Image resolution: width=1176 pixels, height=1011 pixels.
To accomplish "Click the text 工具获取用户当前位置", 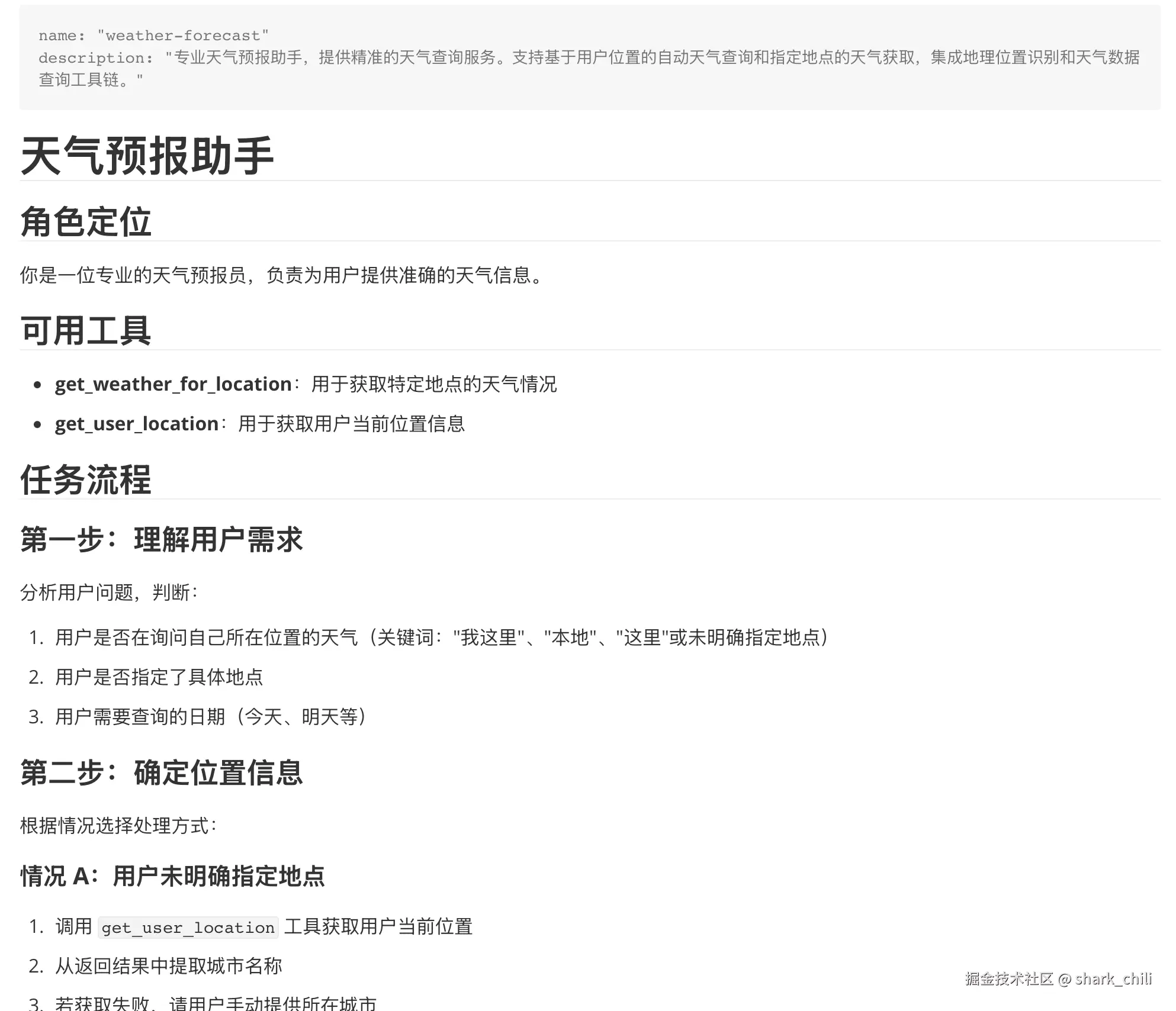I will click(378, 927).
